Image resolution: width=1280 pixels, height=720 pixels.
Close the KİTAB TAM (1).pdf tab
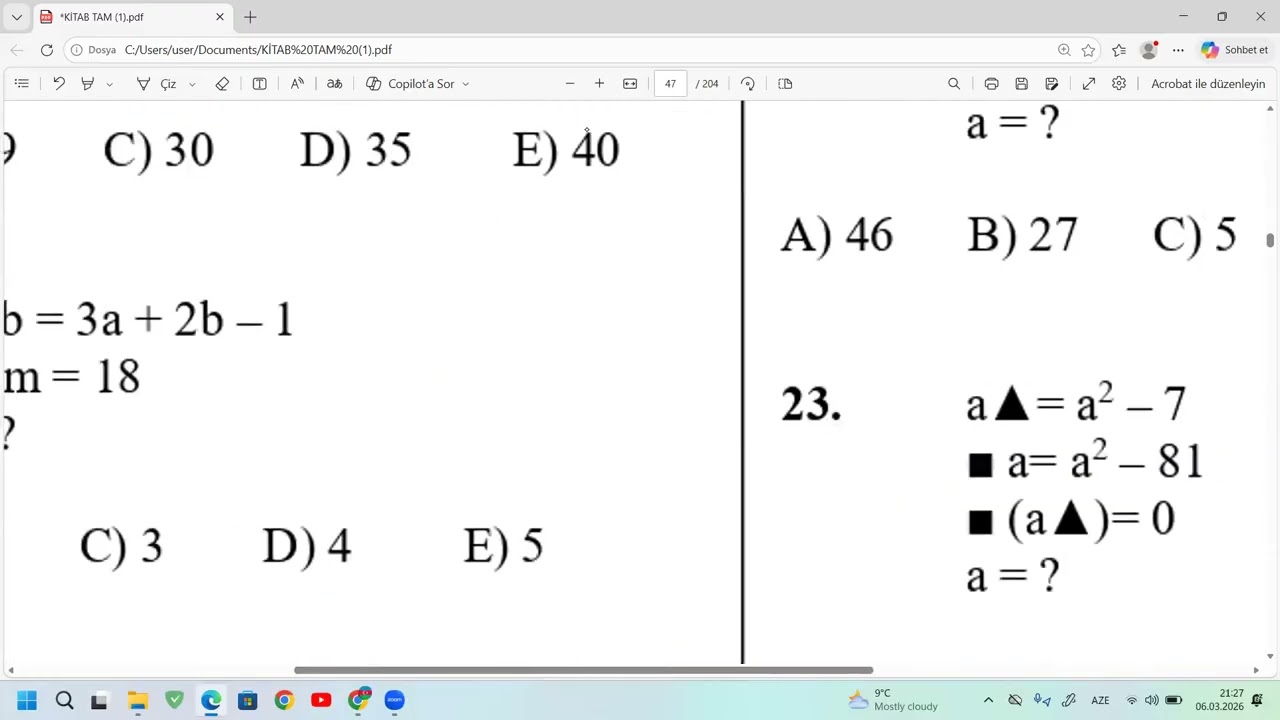[x=220, y=17]
